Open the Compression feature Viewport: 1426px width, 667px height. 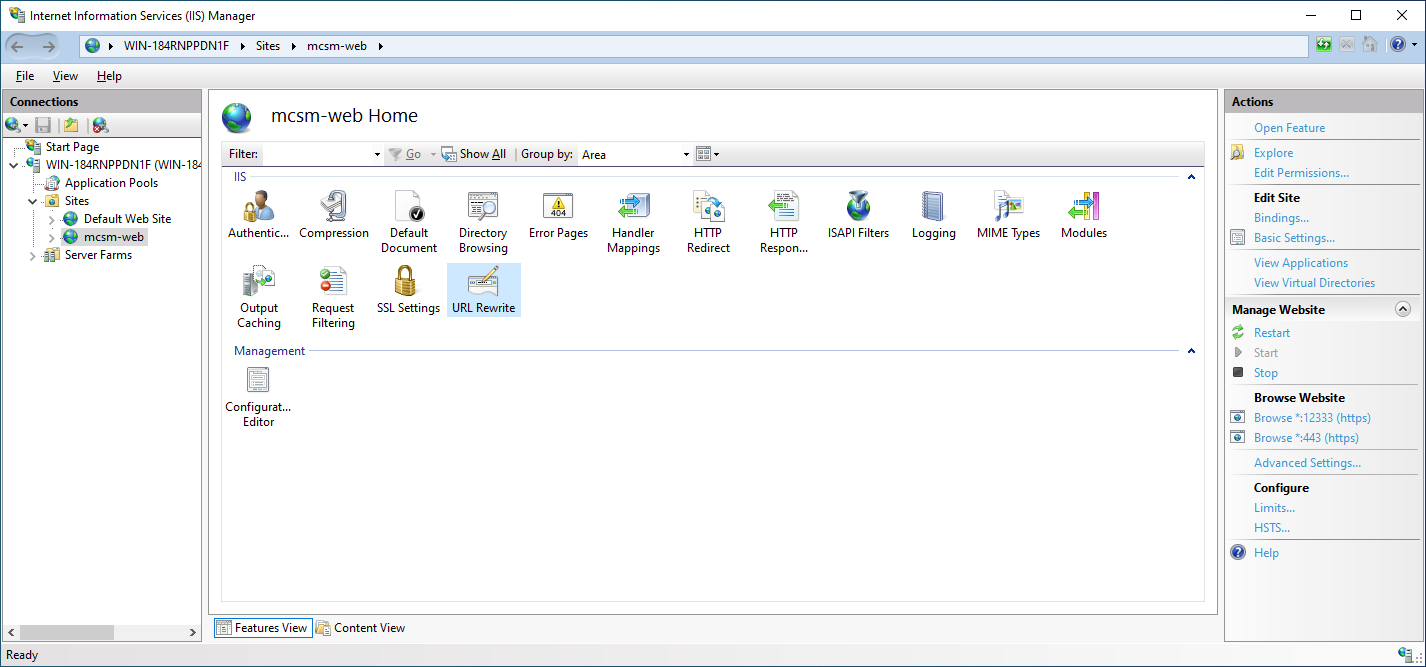click(334, 215)
